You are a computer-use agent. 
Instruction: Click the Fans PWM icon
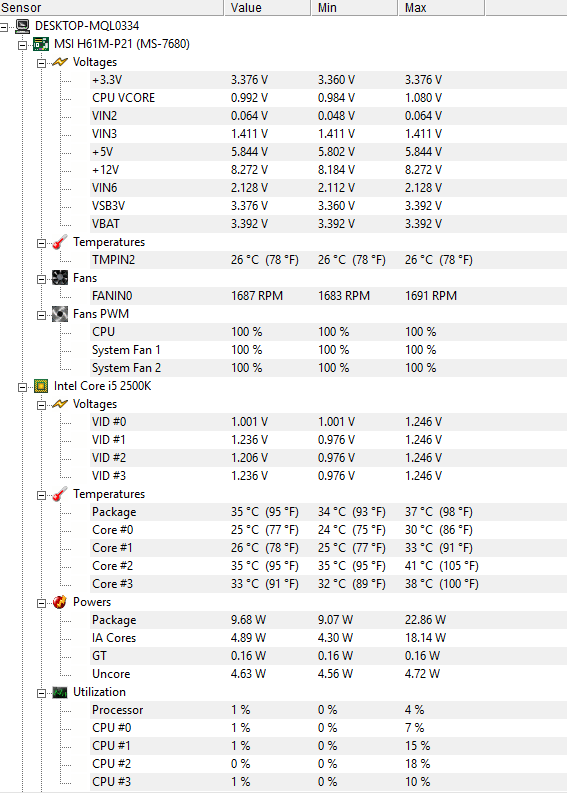click(60, 314)
